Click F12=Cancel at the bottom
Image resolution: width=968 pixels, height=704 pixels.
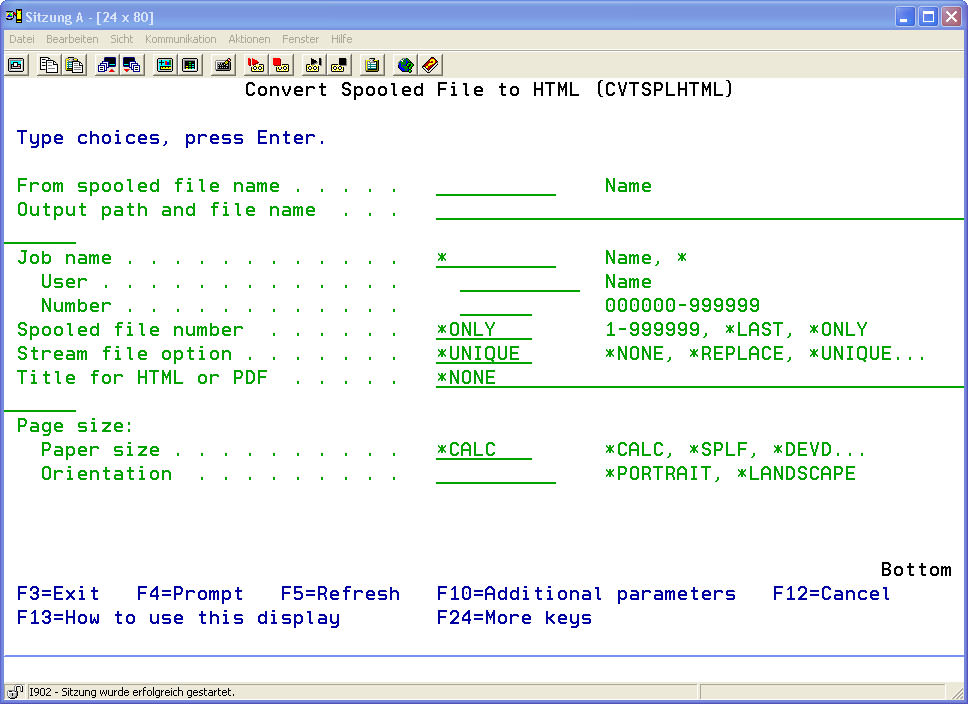pos(831,594)
